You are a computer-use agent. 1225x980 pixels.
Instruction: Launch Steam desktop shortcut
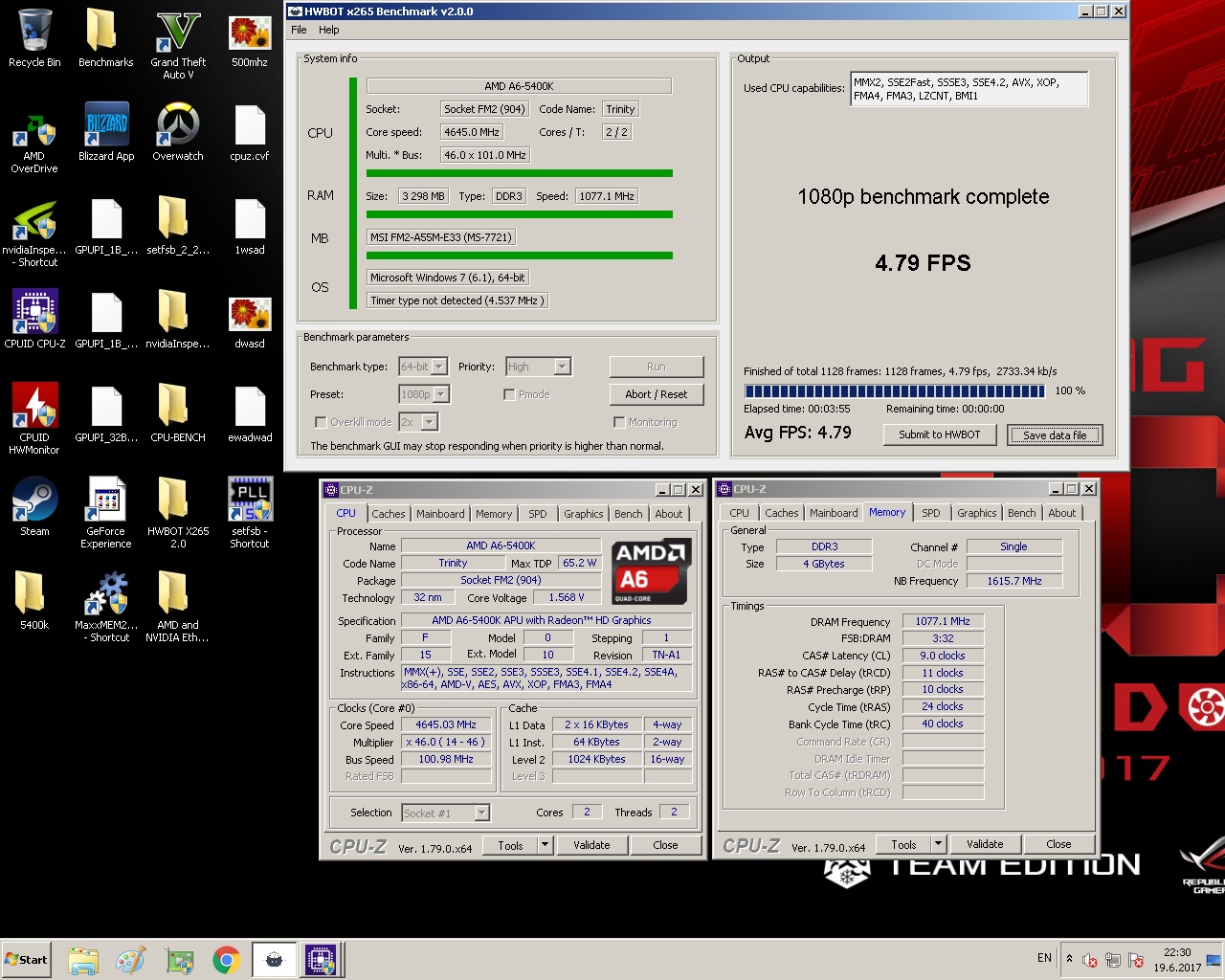[x=34, y=507]
